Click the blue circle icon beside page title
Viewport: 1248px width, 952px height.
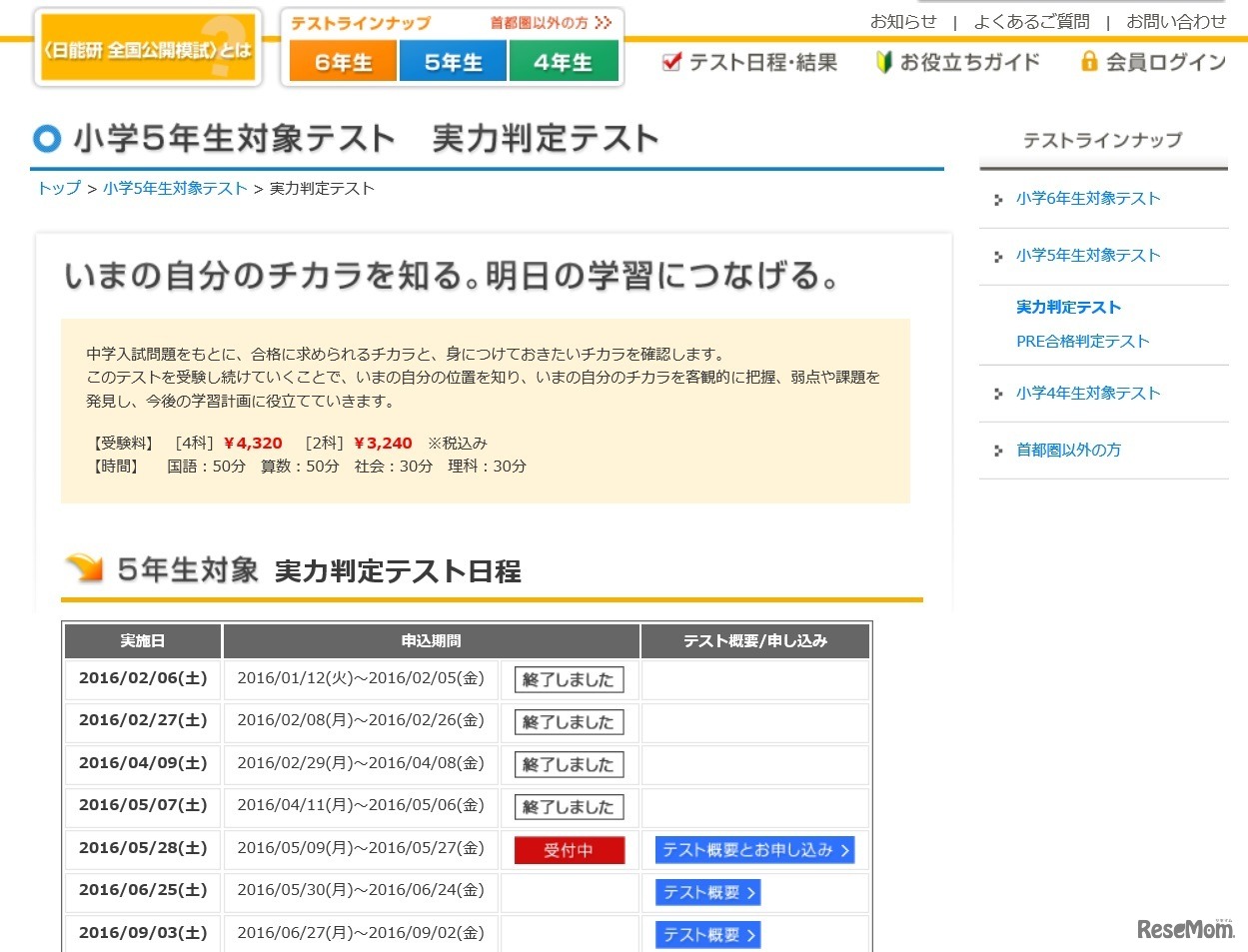coord(46,139)
